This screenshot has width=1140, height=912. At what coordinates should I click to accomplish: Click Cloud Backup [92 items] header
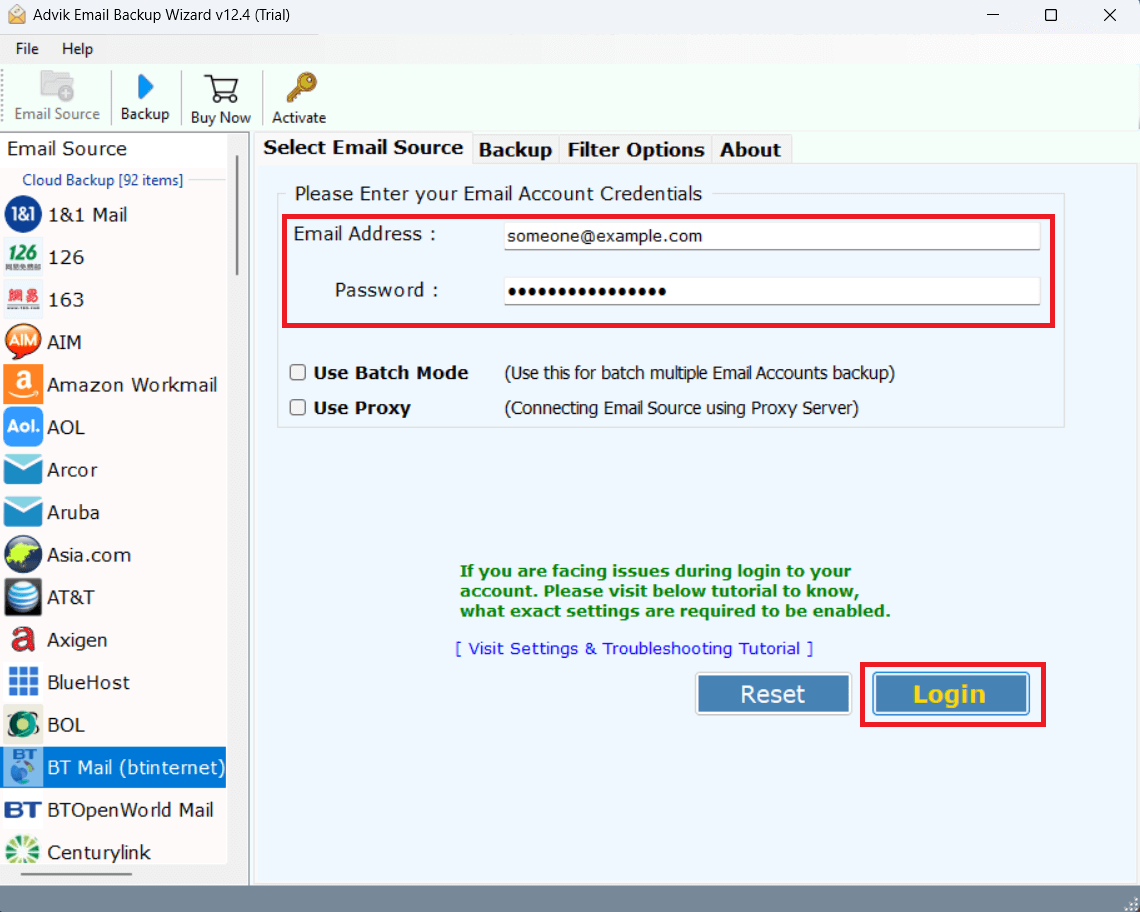point(103,180)
